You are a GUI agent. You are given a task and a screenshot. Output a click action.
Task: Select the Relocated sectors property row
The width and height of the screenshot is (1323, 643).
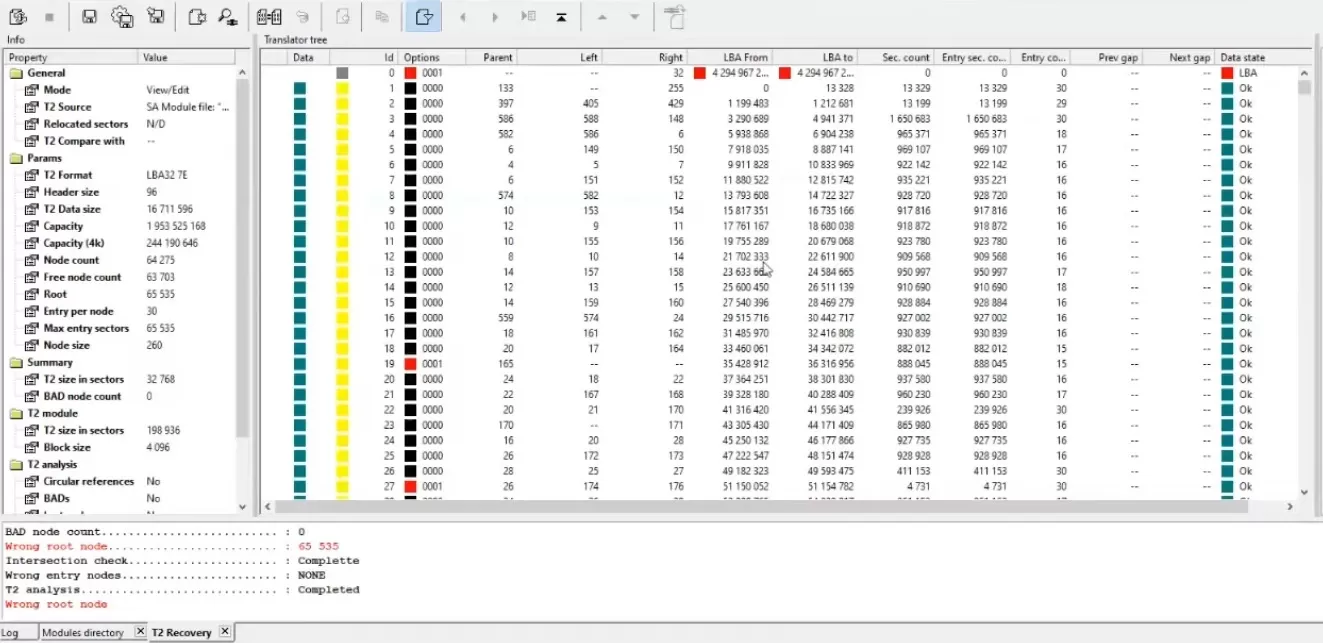tap(121, 124)
